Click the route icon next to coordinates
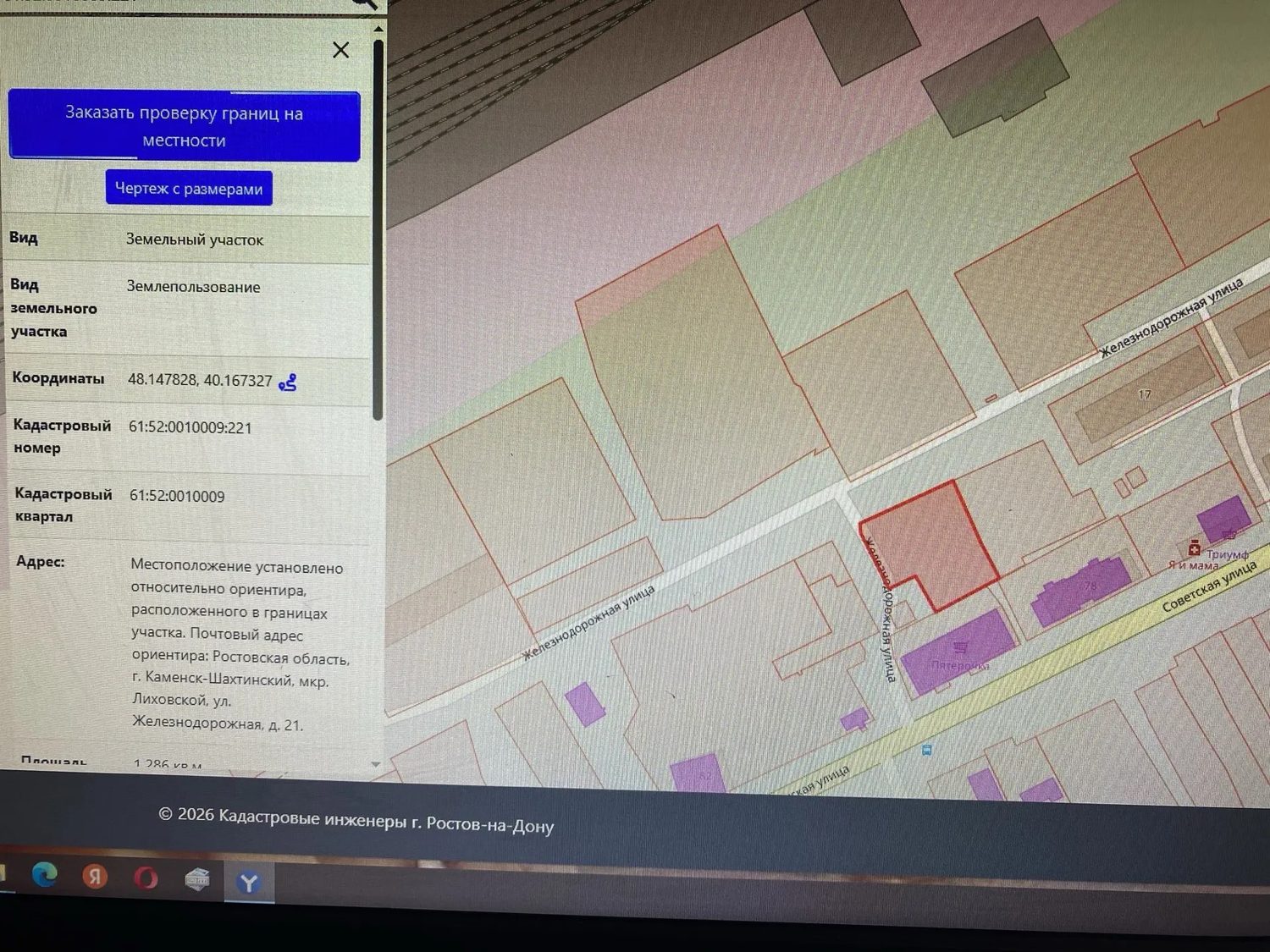 pyautogui.click(x=288, y=382)
